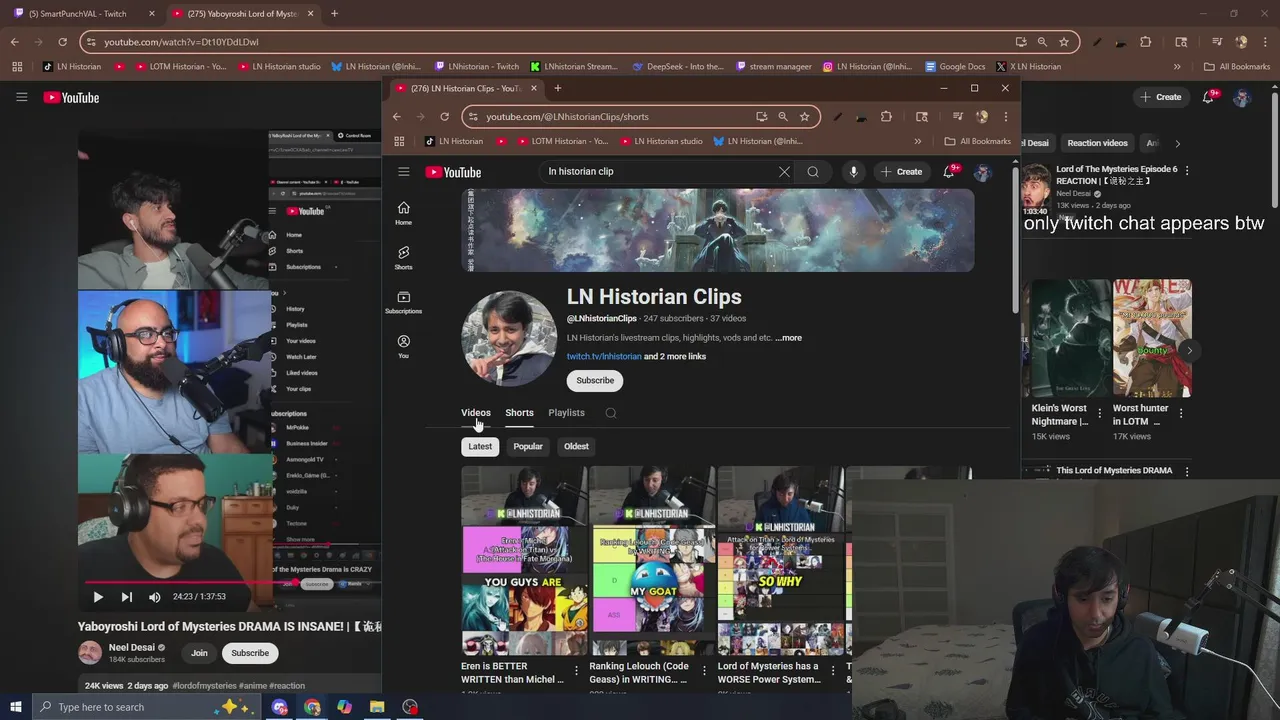Show hidden bookmarks chevron in background window
This screenshot has height=720, width=1280.
(1177, 67)
